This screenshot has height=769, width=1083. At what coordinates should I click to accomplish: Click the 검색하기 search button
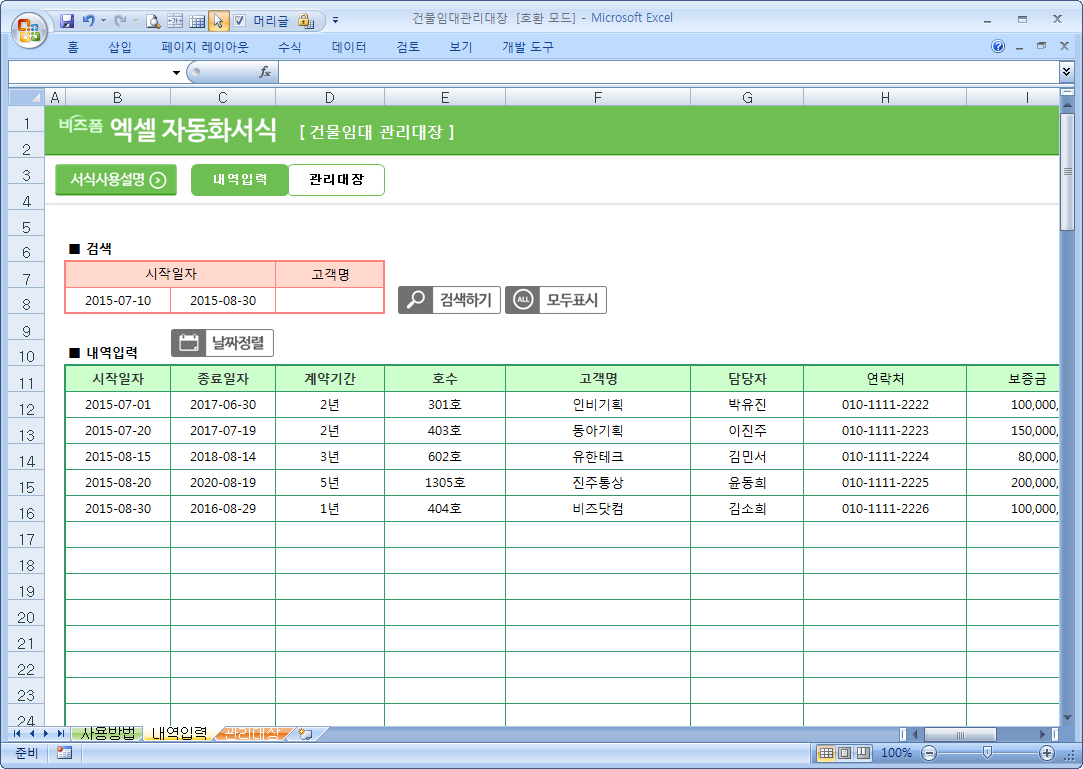(x=449, y=300)
